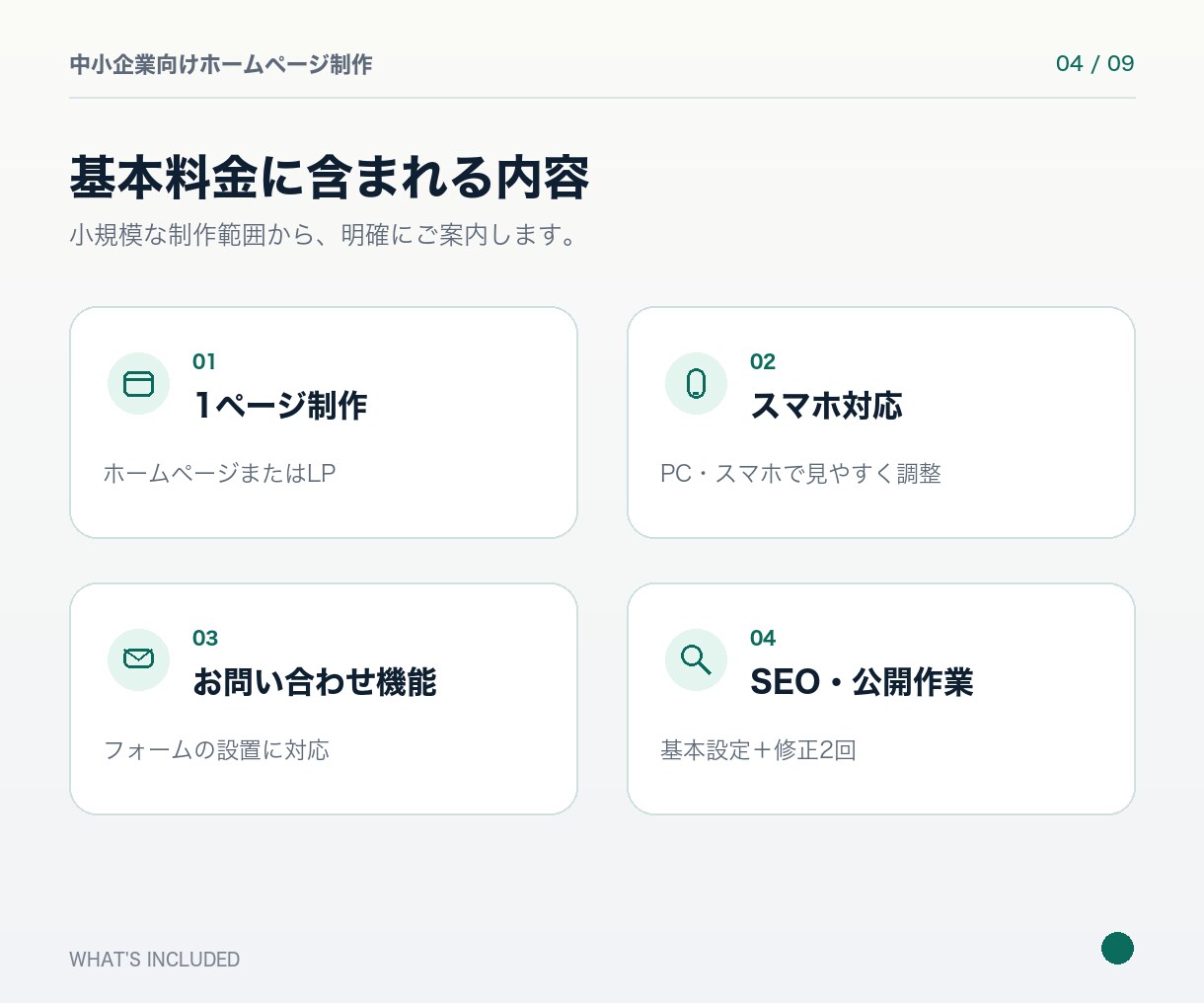The width and height of the screenshot is (1204, 1003).
Task: Click the envelope icon for お問い合わせ機能
Action: [139, 658]
